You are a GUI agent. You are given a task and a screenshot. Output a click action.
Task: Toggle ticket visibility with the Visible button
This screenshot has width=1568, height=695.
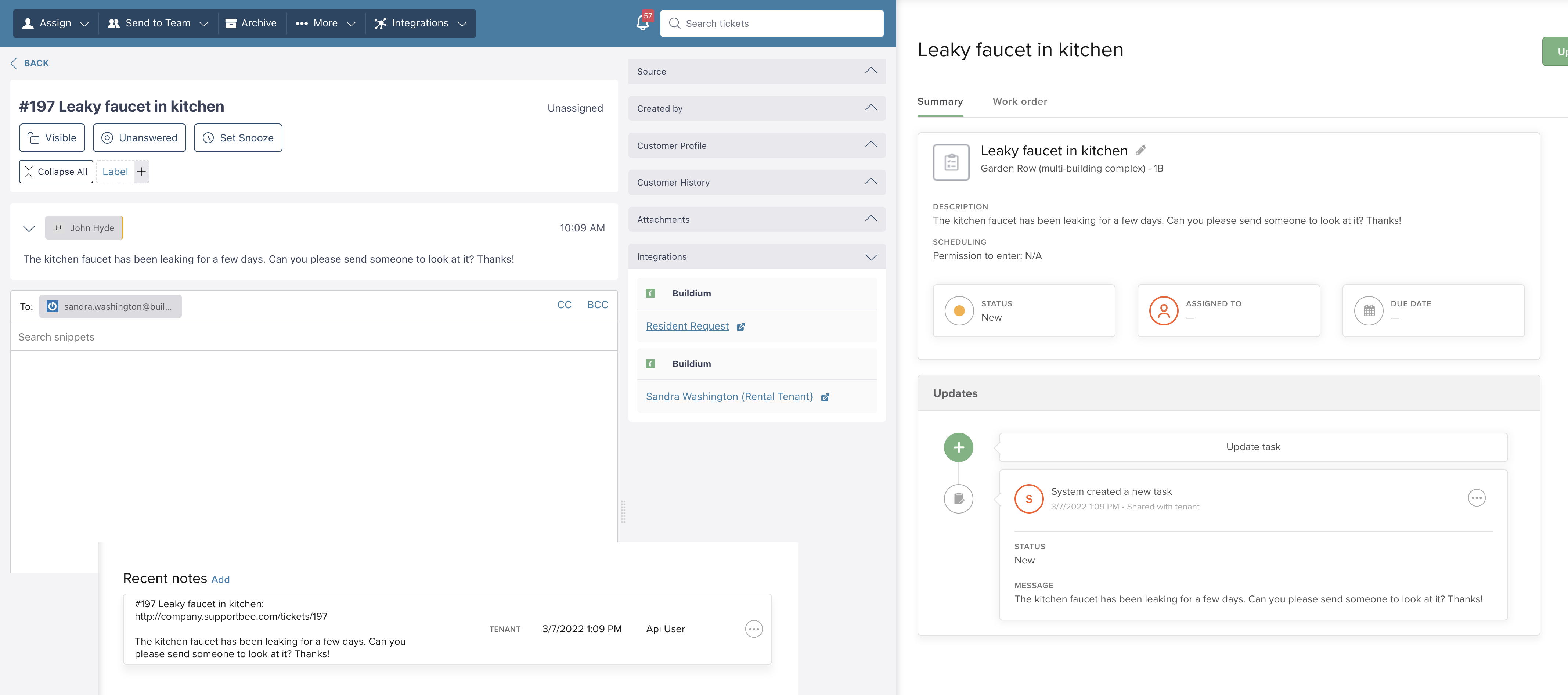tap(52, 137)
